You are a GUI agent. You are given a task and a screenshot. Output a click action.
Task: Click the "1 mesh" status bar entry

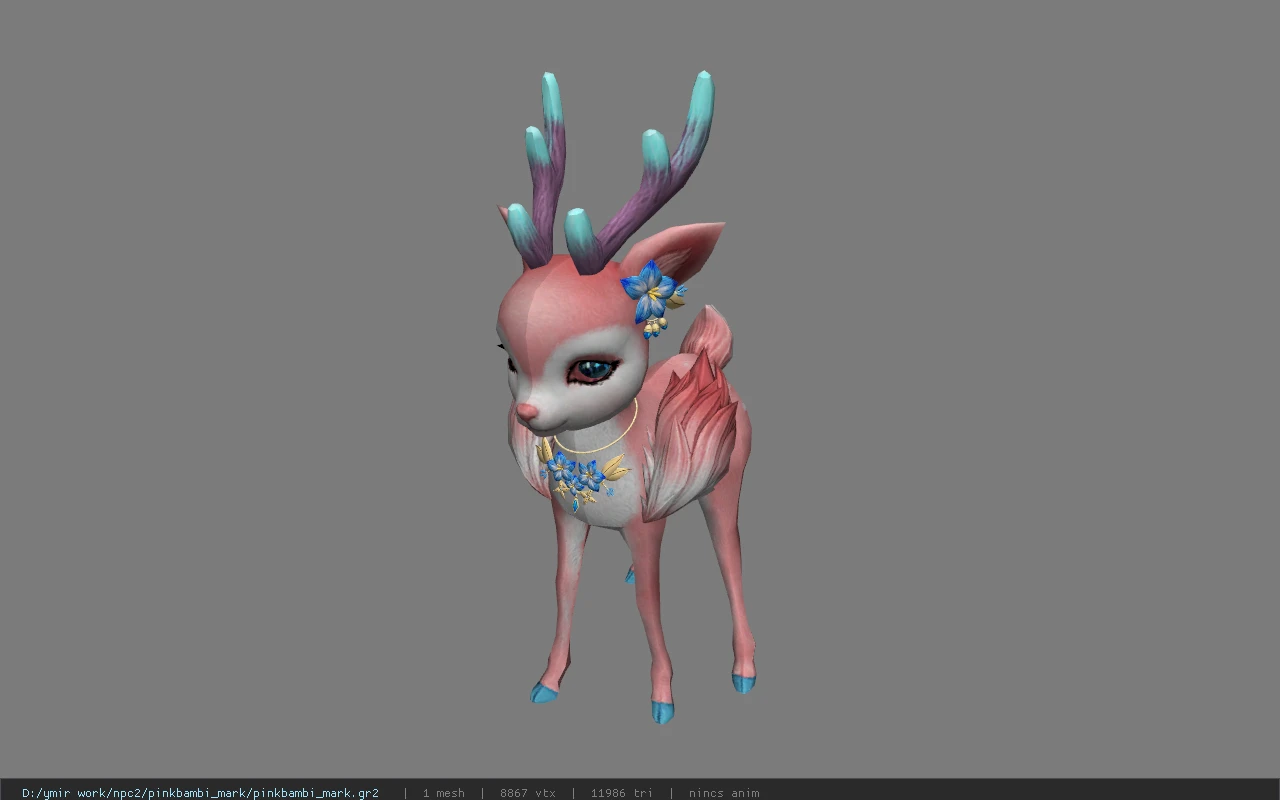(x=443, y=793)
